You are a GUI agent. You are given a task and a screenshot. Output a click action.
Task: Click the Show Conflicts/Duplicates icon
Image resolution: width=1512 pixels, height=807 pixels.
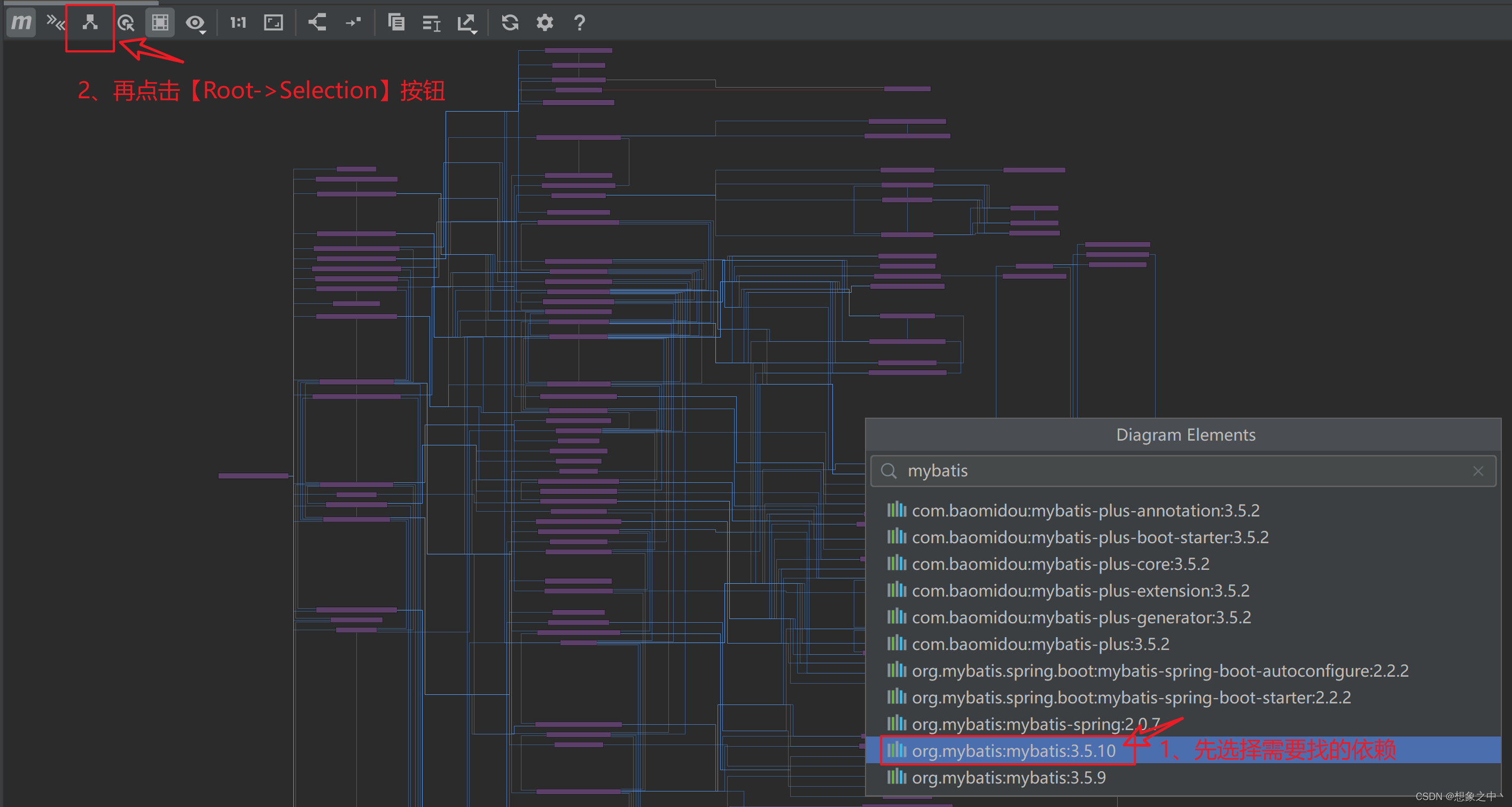(x=56, y=23)
